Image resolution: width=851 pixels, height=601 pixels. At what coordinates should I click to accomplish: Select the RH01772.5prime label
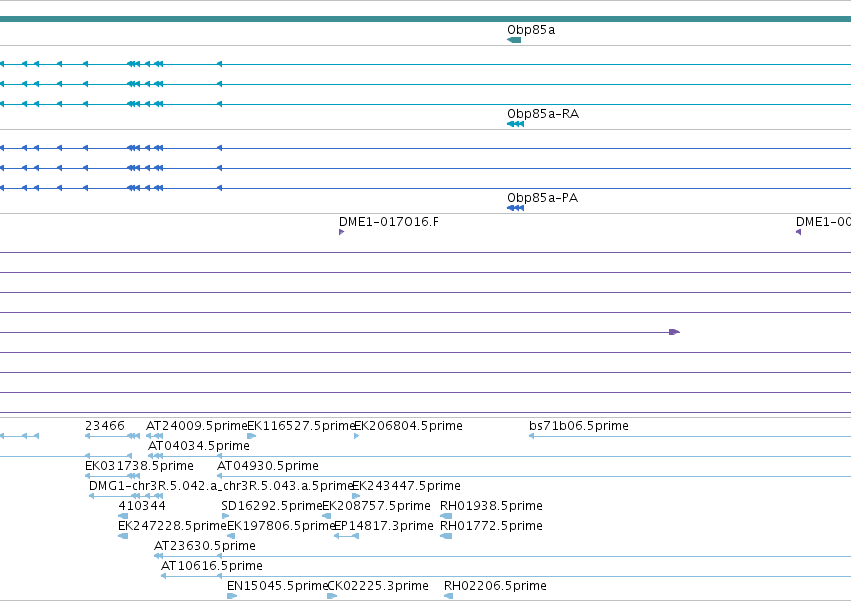click(x=491, y=526)
